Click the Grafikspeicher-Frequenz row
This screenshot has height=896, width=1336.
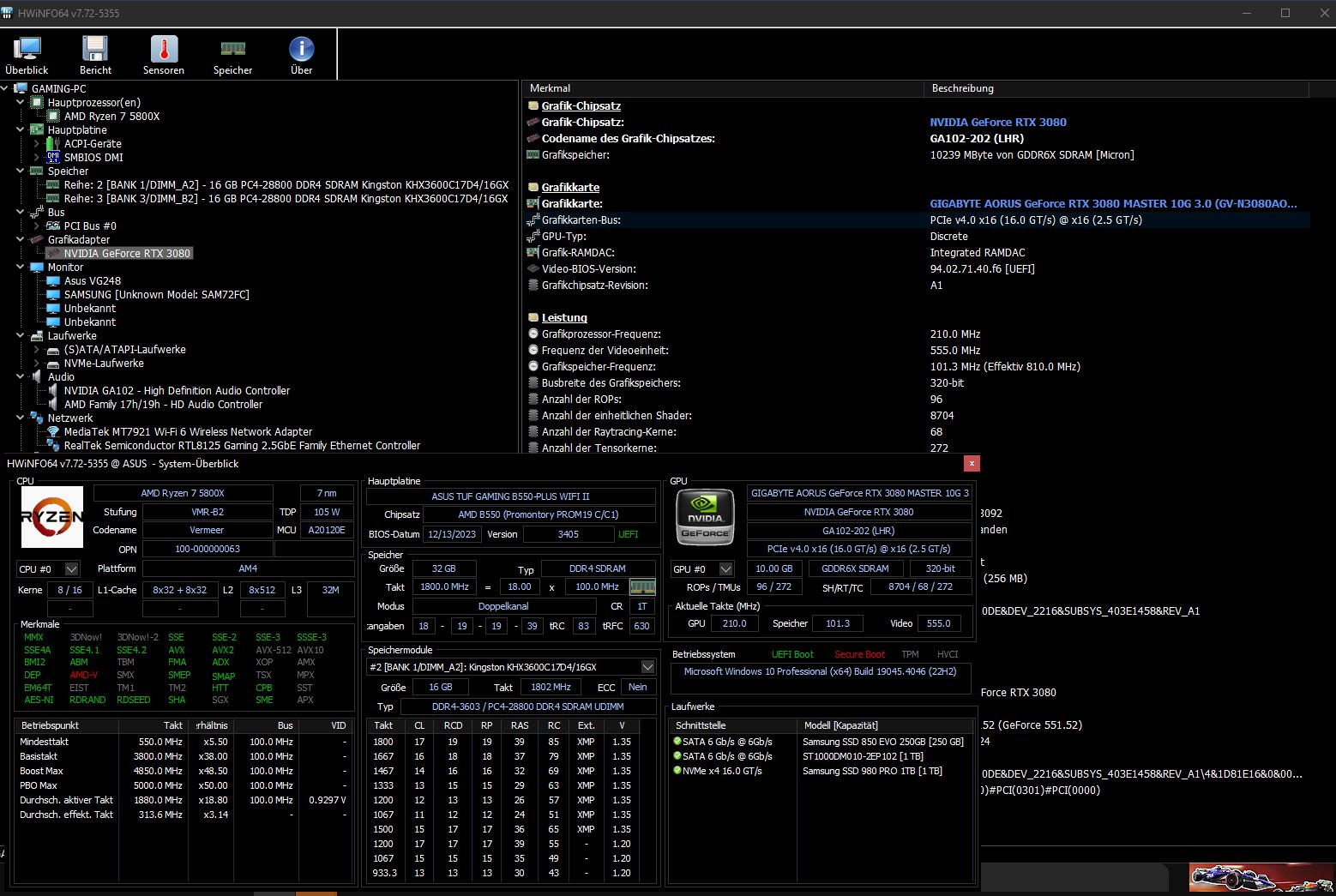pos(918,366)
